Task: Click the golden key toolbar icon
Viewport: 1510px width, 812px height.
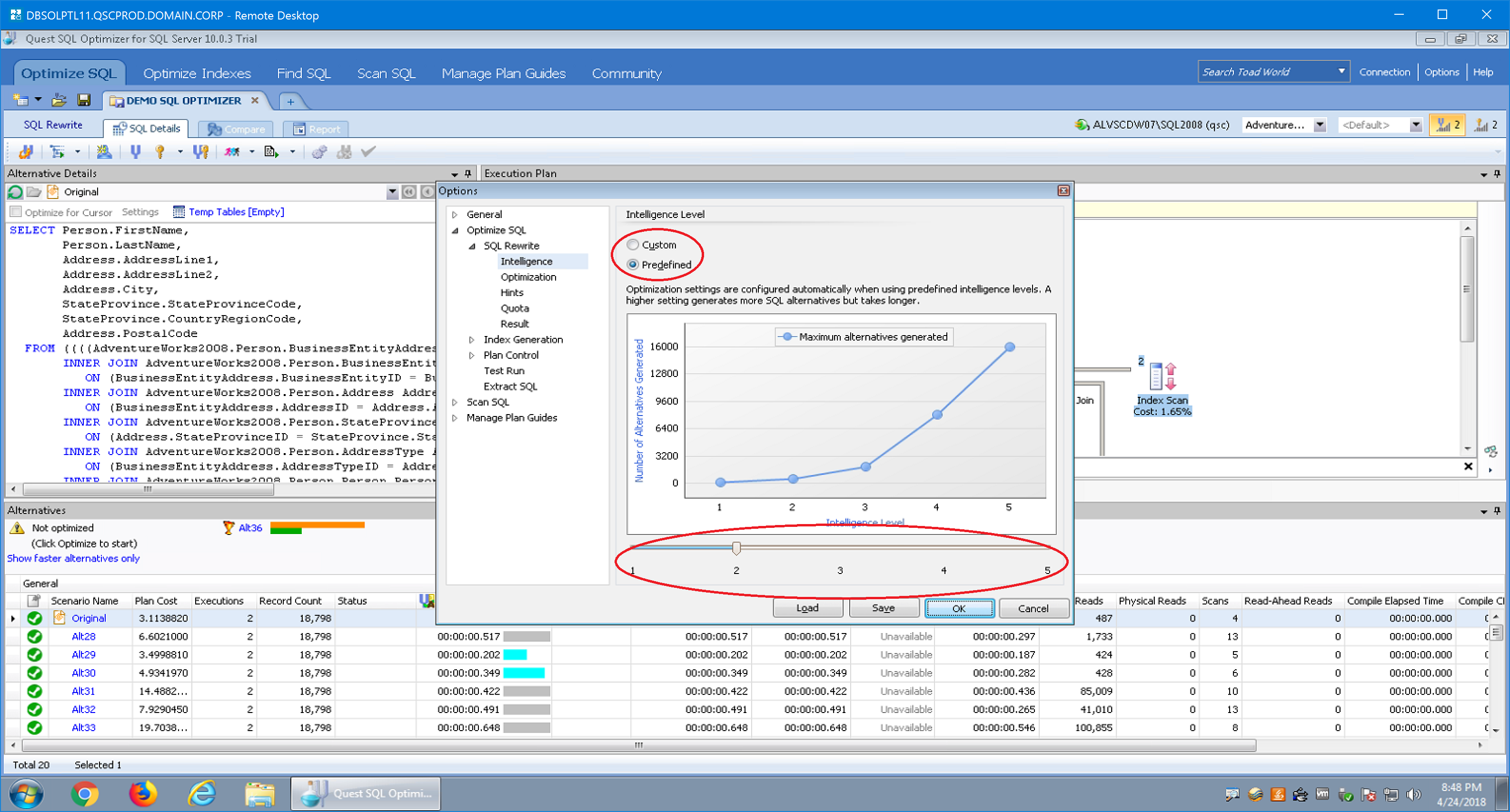Action: click(x=159, y=152)
